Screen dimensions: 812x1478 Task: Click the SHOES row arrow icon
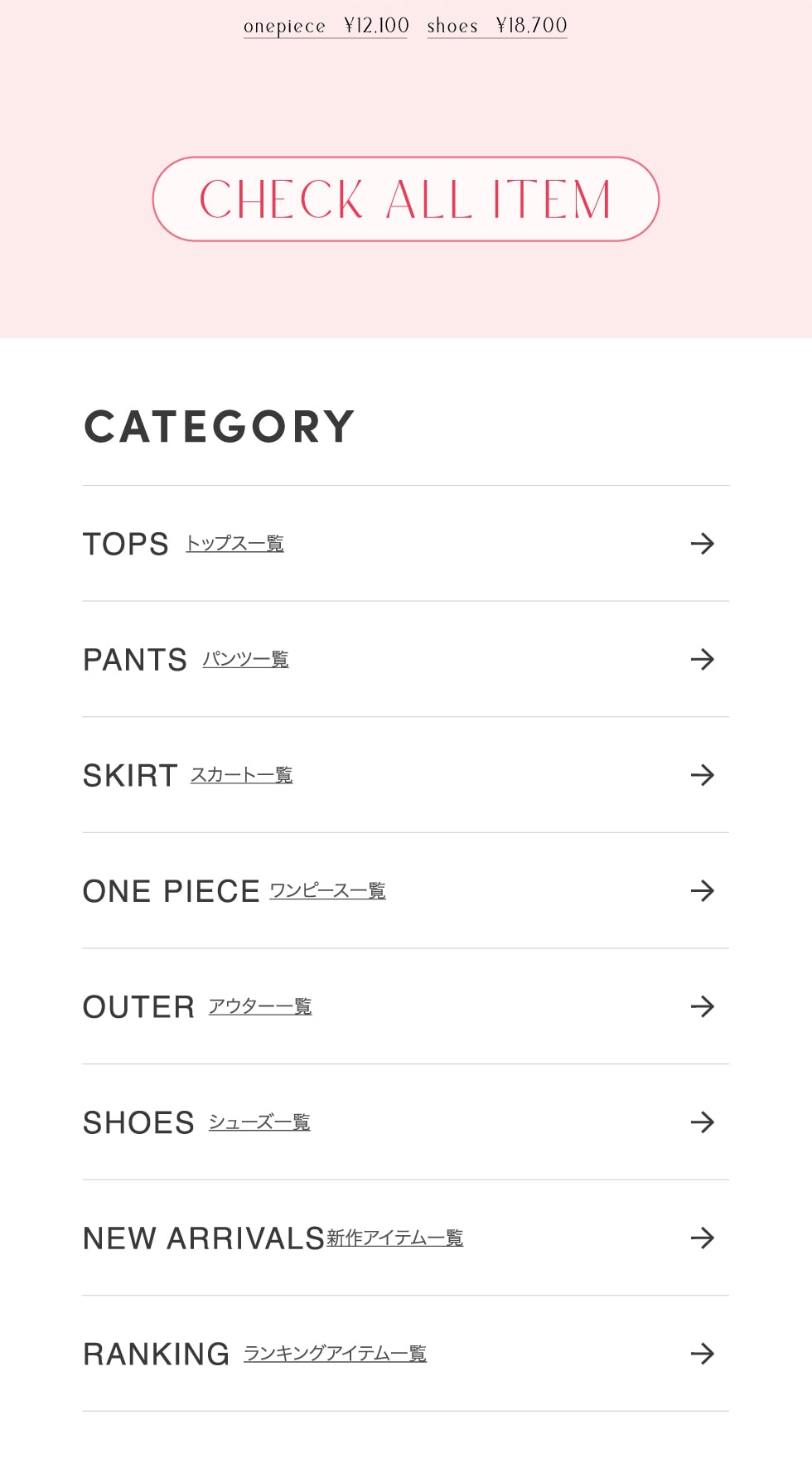702,1122
